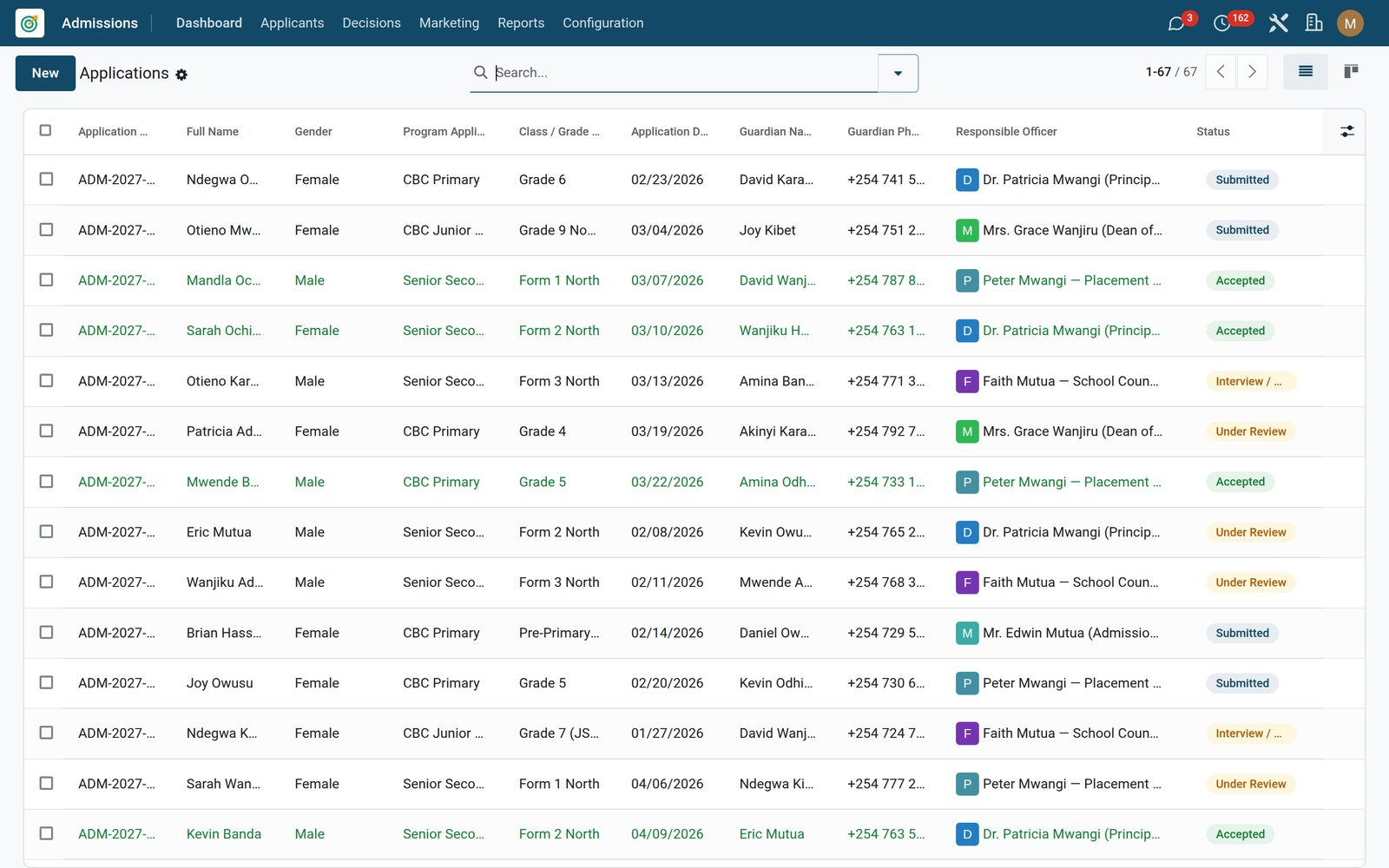Sort by Responsible Officer column header
This screenshot has width=1389, height=868.
1006,132
